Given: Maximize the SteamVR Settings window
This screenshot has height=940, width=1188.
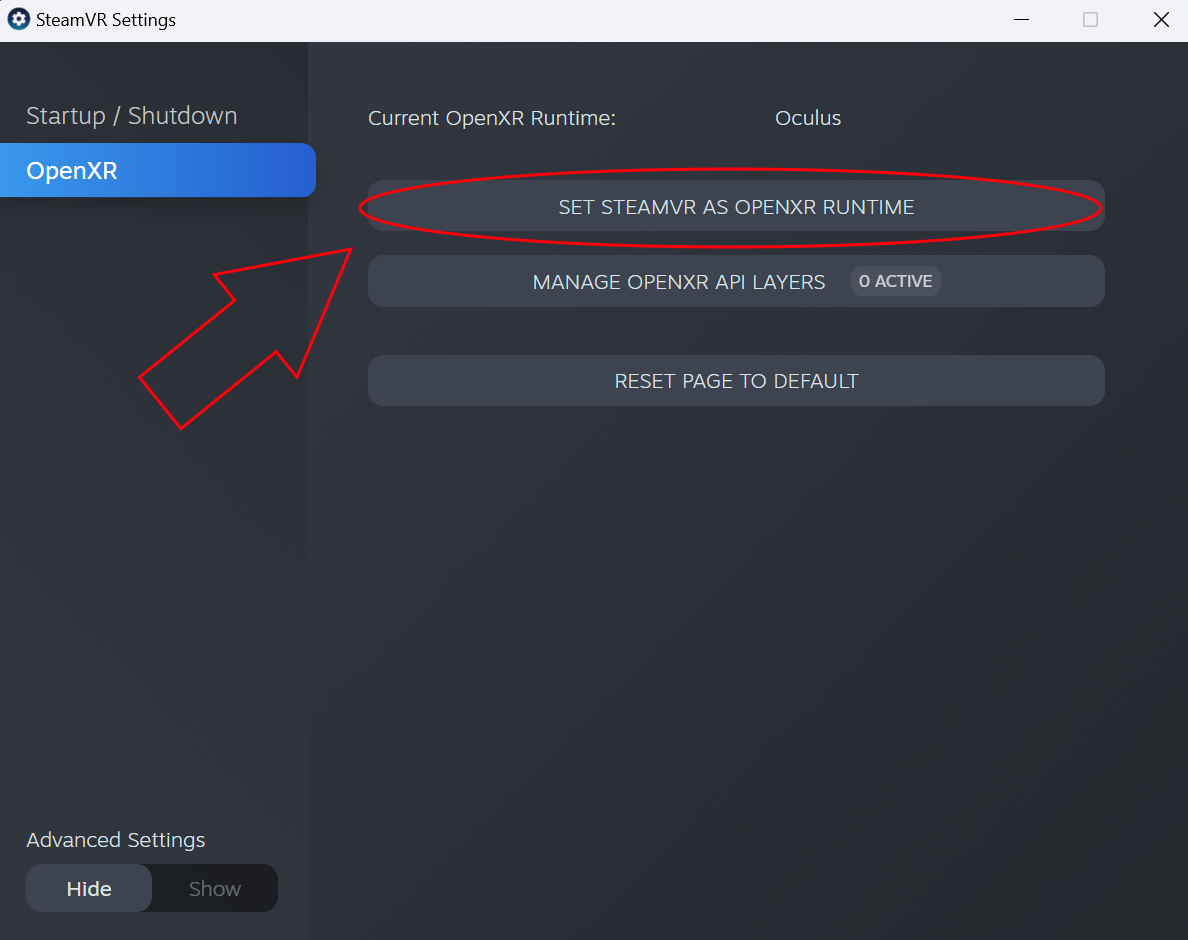Looking at the screenshot, I should point(1090,20).
